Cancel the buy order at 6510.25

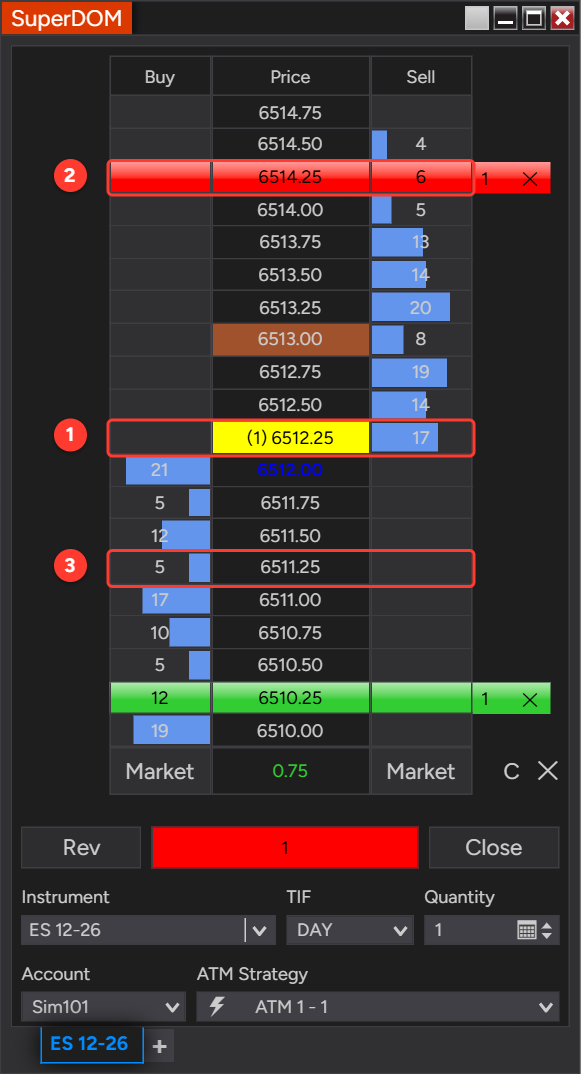tap(530, 699)
